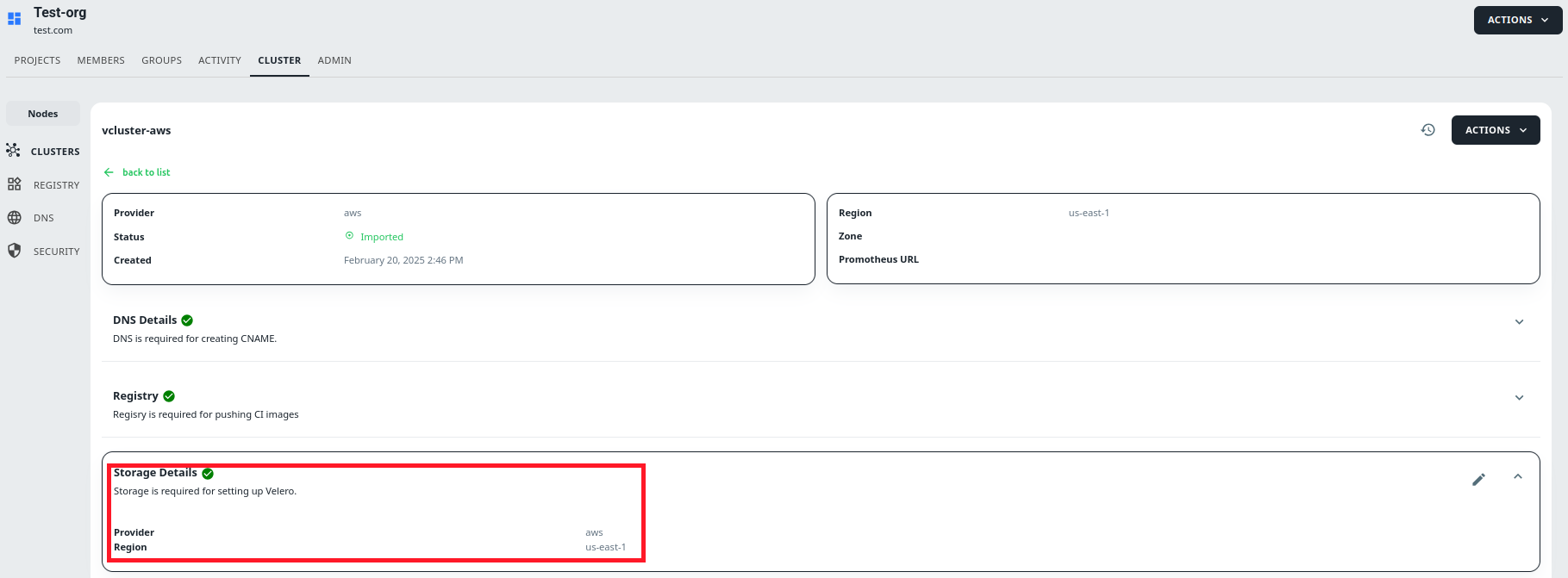Screen dimensions: 1568x578
Task: Click the green check beside Registry heading
Action: point(169,396)
